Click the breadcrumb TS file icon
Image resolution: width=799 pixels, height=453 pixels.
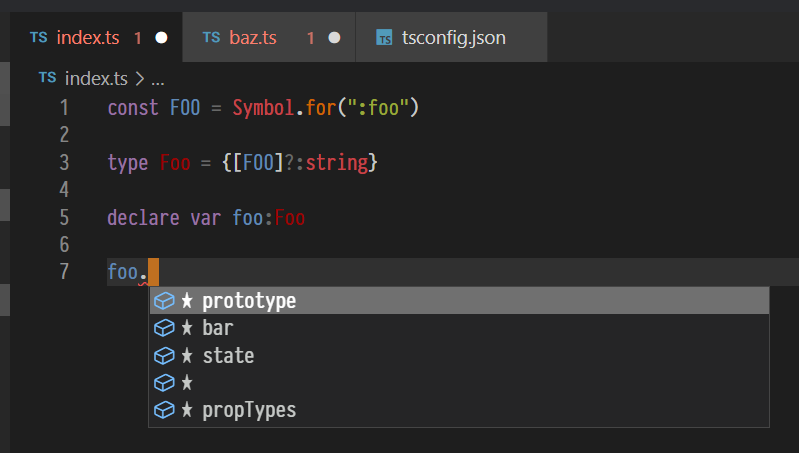pos(47,77)
